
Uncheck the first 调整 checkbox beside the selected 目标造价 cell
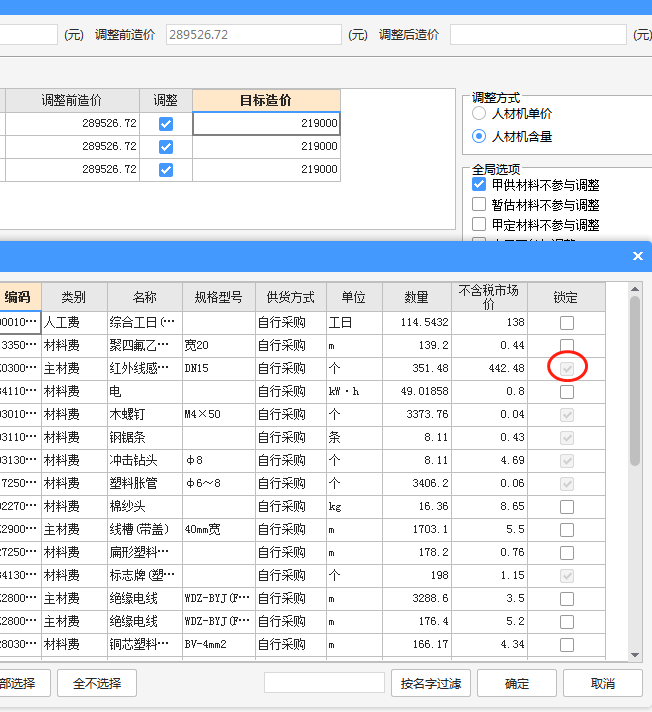[x=166, y=124]
